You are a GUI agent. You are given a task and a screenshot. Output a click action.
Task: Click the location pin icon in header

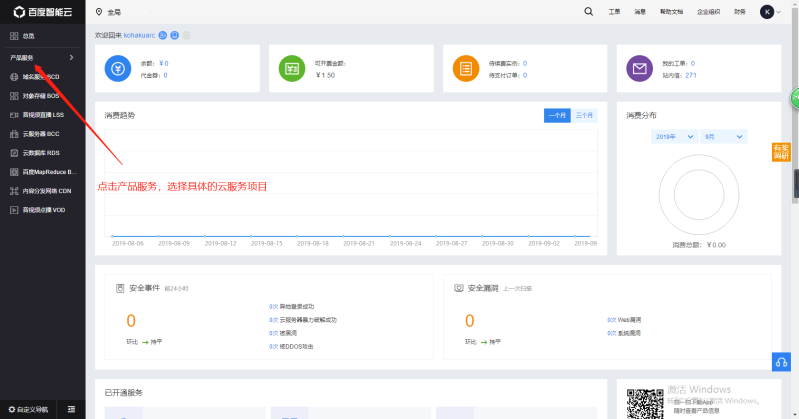tap(99, 12)
